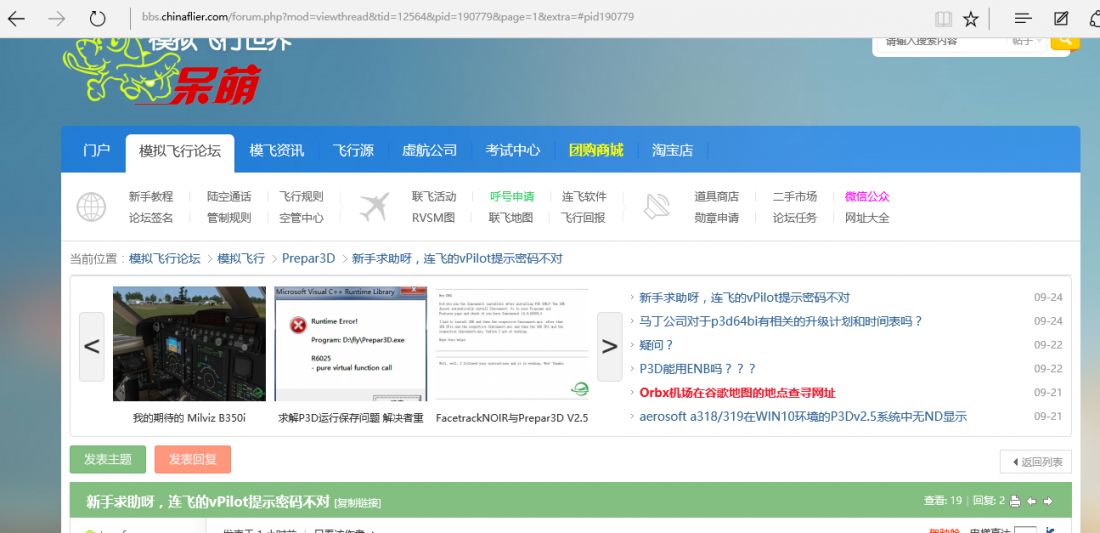Click the 发表回复 button
The width and height of the screenshot is (1100, 533).
tap(193, 459)
